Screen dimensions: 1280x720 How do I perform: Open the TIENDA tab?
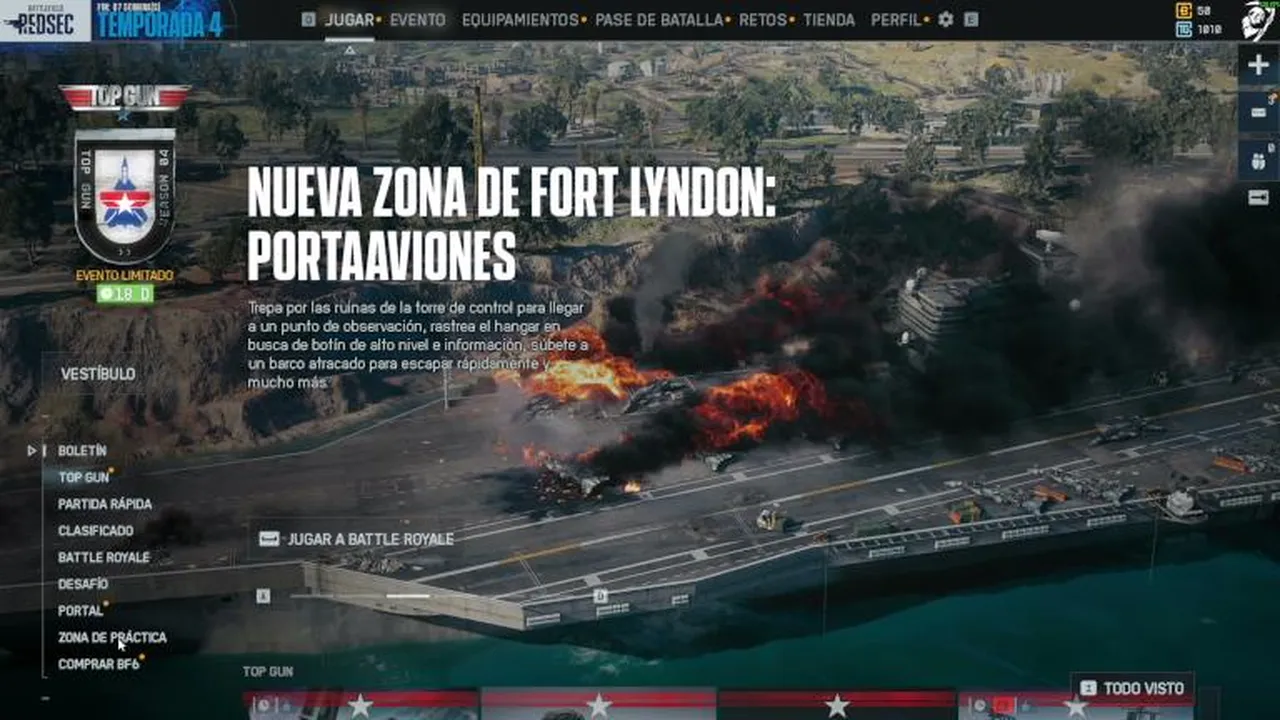[x=829, y=20]
